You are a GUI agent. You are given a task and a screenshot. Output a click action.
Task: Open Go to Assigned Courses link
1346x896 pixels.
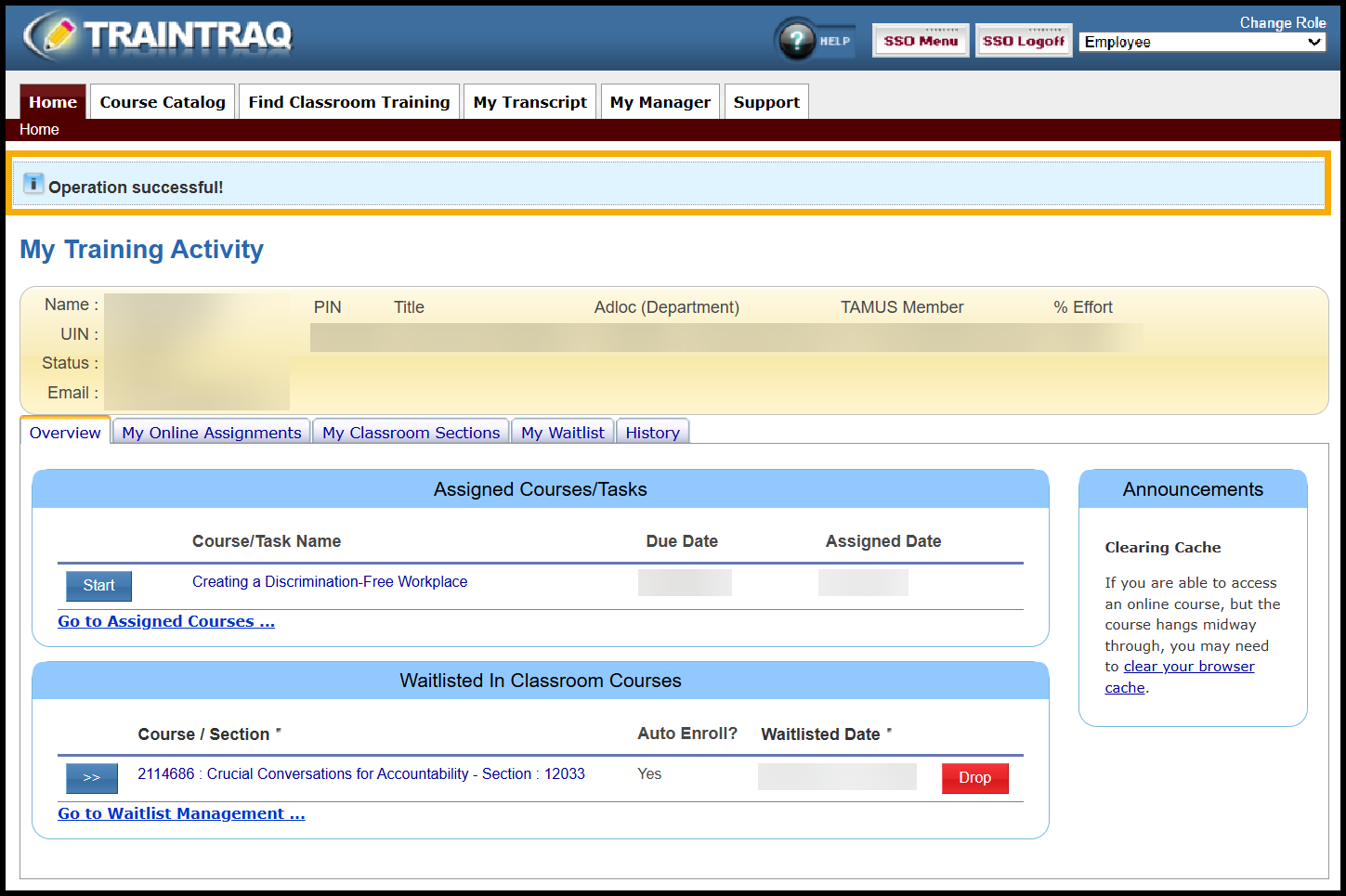(x=166, y=621)
